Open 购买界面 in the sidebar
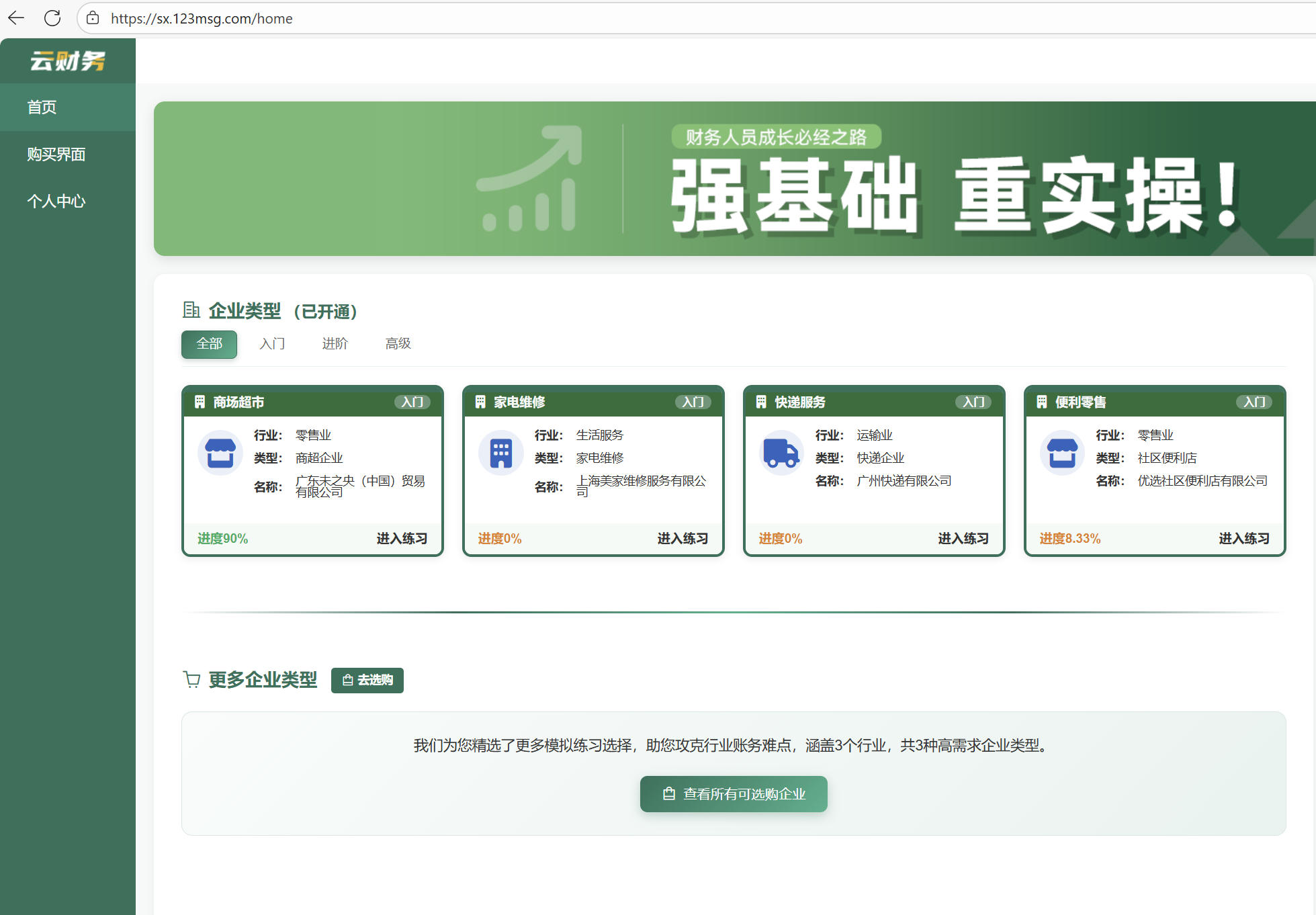This screenshot has height=915, width=1316. tap(56, 155)
